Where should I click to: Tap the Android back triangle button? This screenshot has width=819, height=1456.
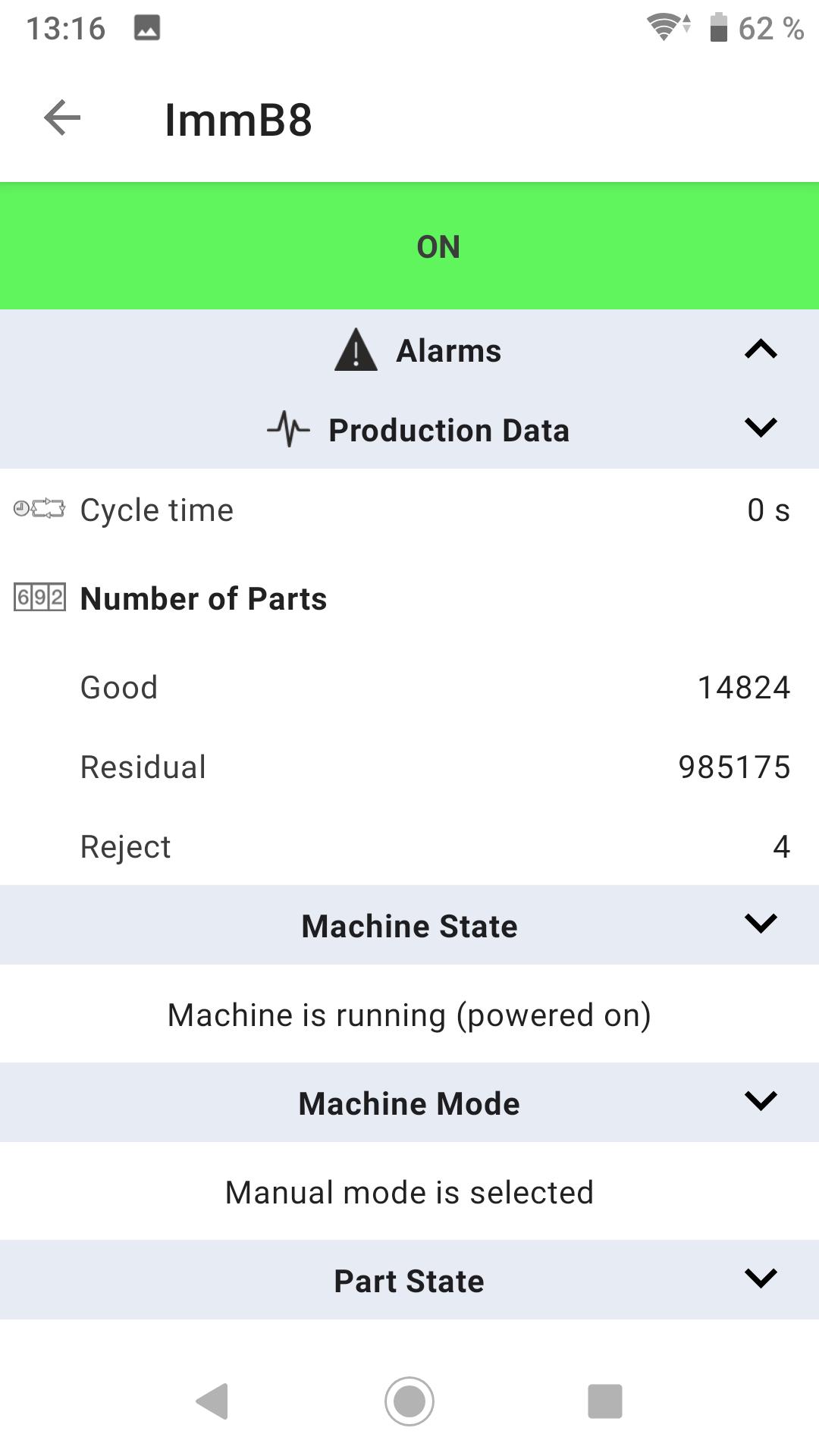212,1401
